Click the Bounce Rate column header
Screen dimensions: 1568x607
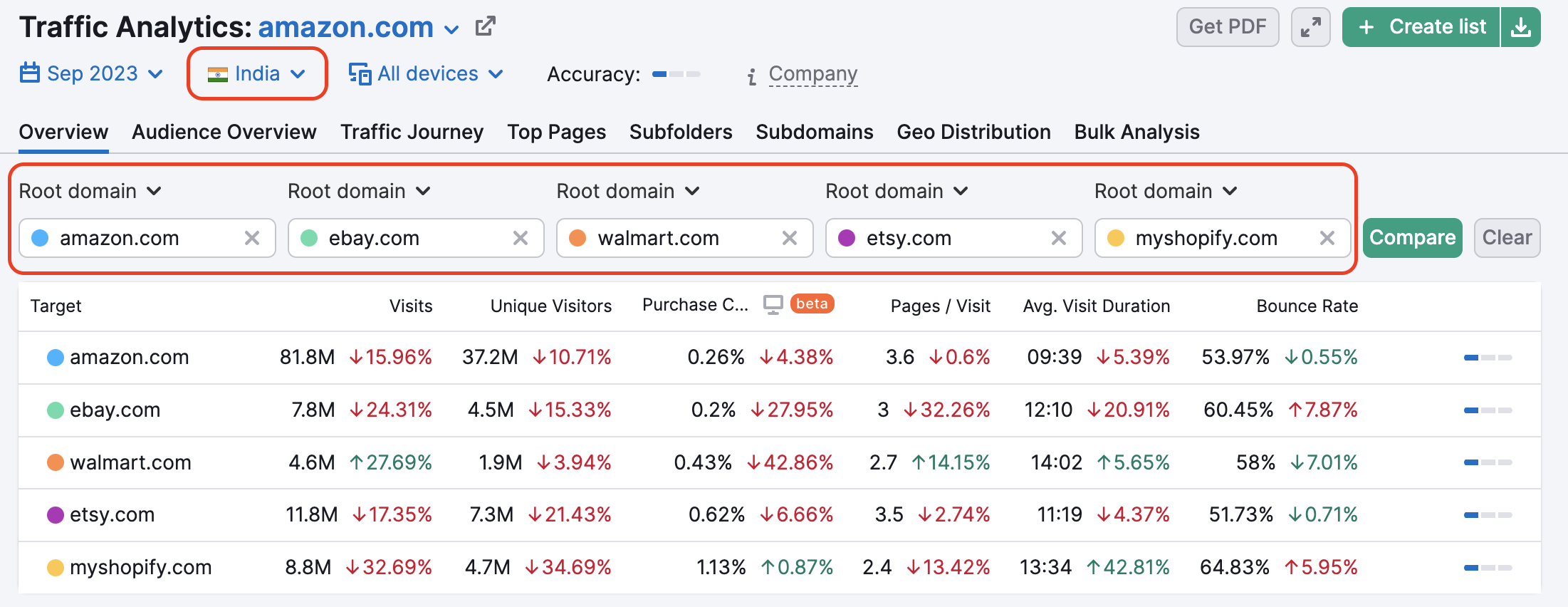click(1307, 306)
